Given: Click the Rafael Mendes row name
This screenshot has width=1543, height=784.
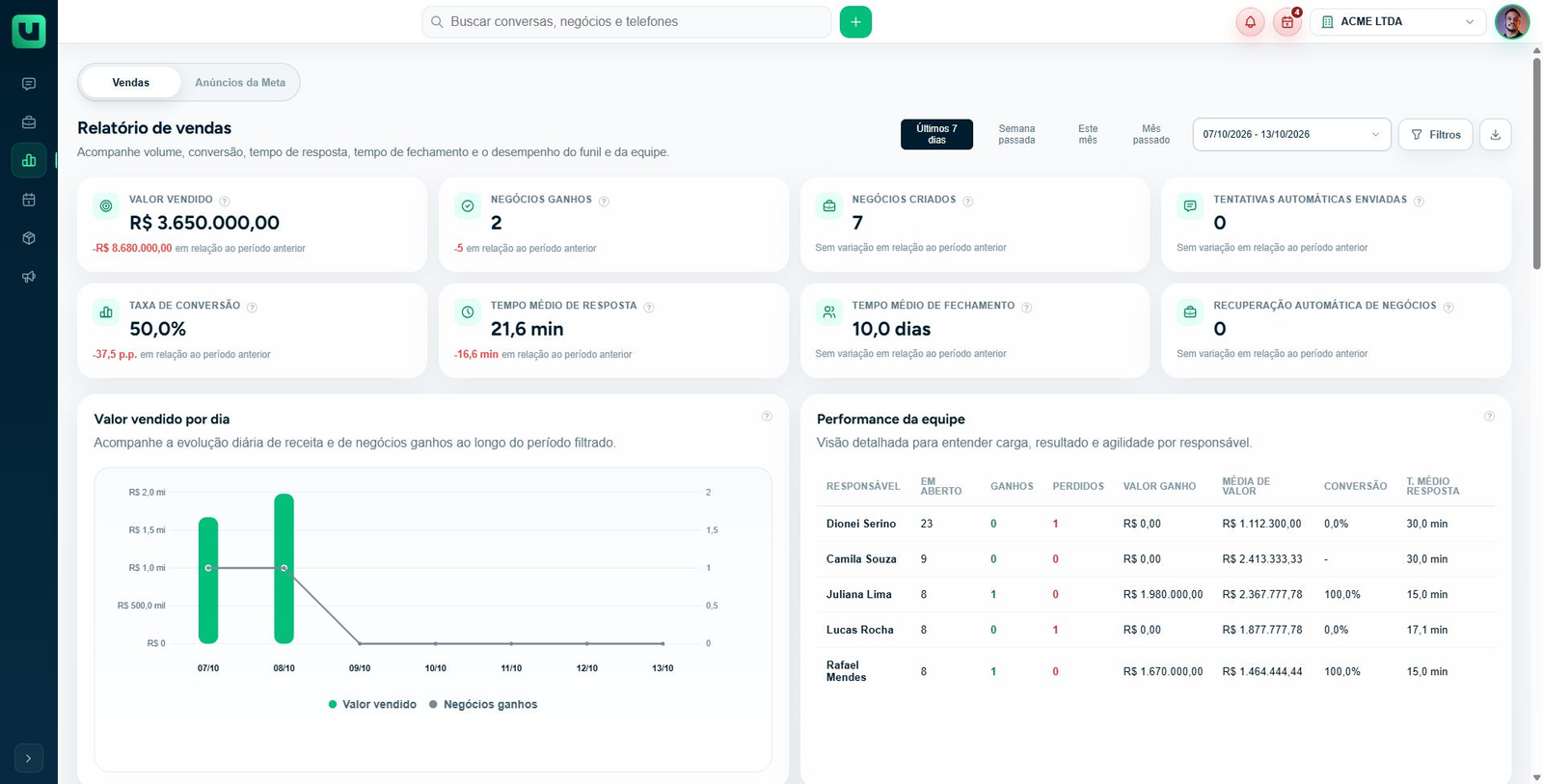Looking at the screenshot, I should coord(847,671).
